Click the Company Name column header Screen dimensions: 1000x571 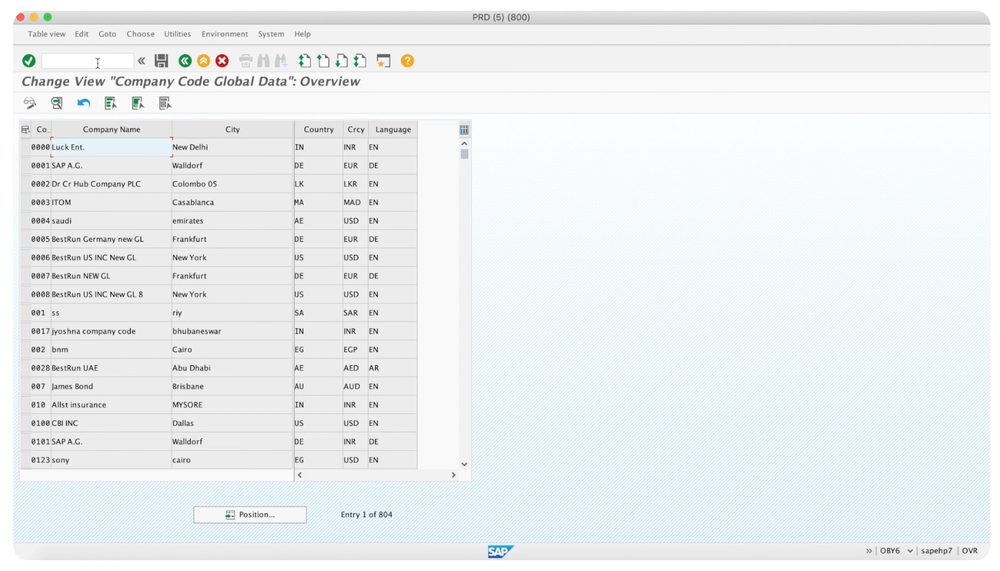pyautogui.click(x=111, y=130)
